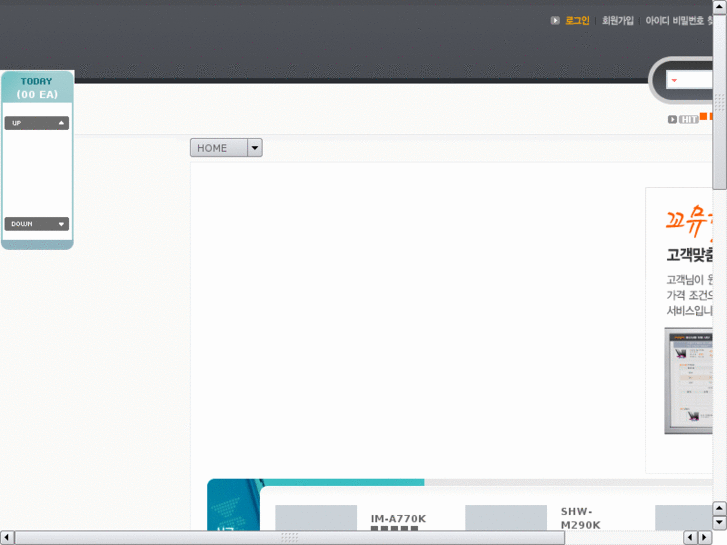Click the left arrow beside the horizontal scrollbar's right arrow
Screen dimensions: 727x545
[690, 538]
